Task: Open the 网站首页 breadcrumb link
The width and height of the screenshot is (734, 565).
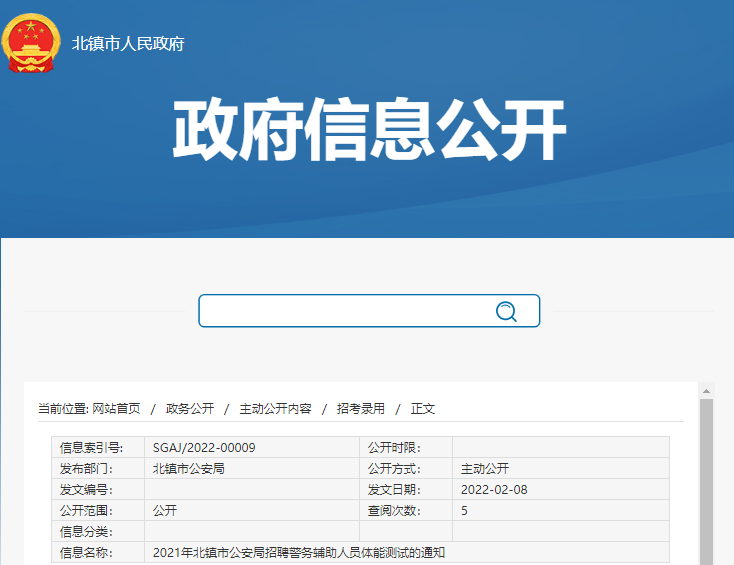Action: [x=116, y=409]
